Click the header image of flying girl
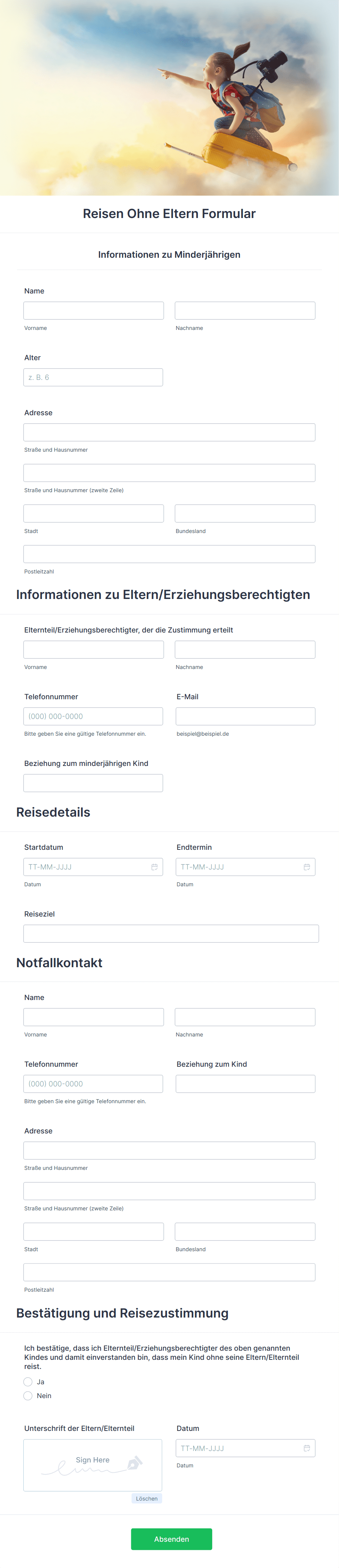This screenshot has height=1568, width=339. [x=169, y=97]
